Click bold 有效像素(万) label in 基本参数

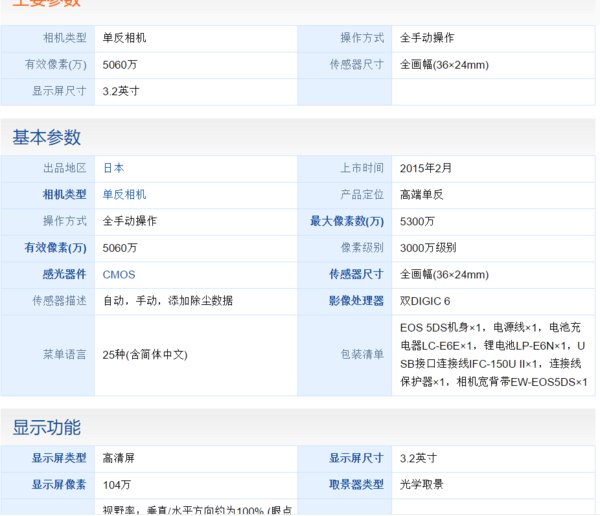[55, 248]
